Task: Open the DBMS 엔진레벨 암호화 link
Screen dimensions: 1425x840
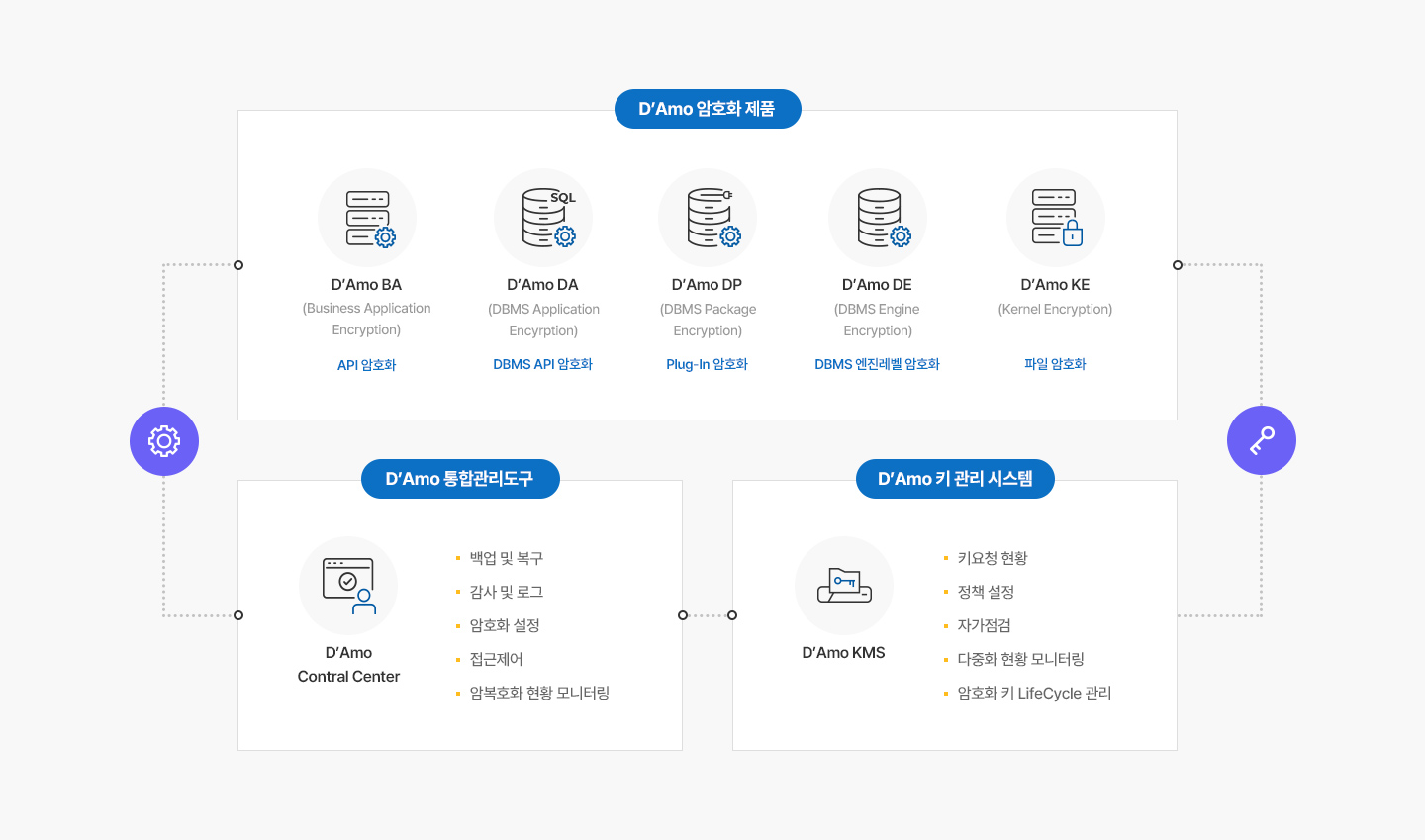Action: tap(878, 364)
